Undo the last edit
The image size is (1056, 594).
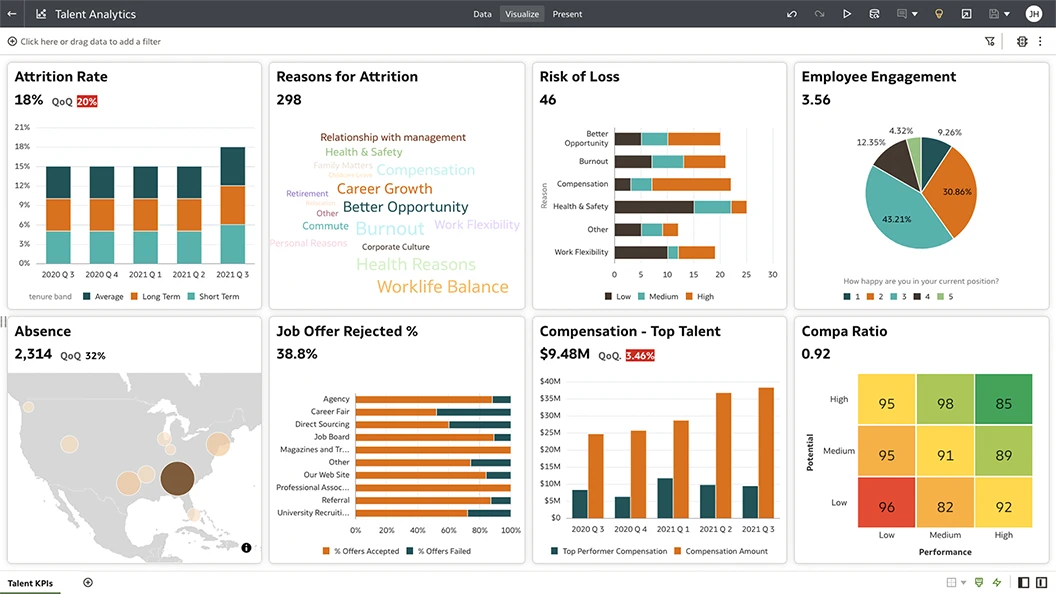(792, 14)
